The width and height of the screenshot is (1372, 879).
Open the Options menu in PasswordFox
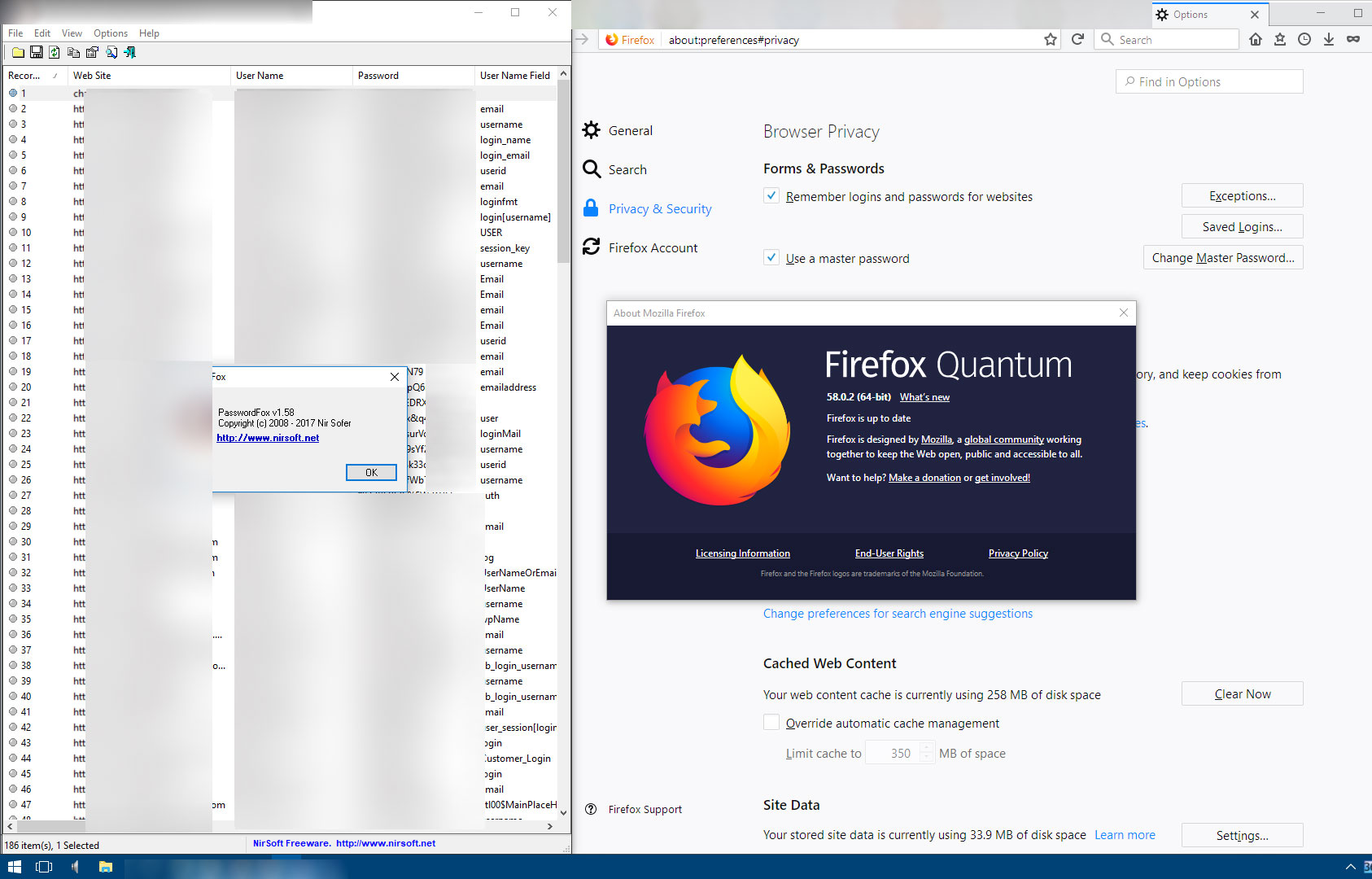click(x=111, y=33)
